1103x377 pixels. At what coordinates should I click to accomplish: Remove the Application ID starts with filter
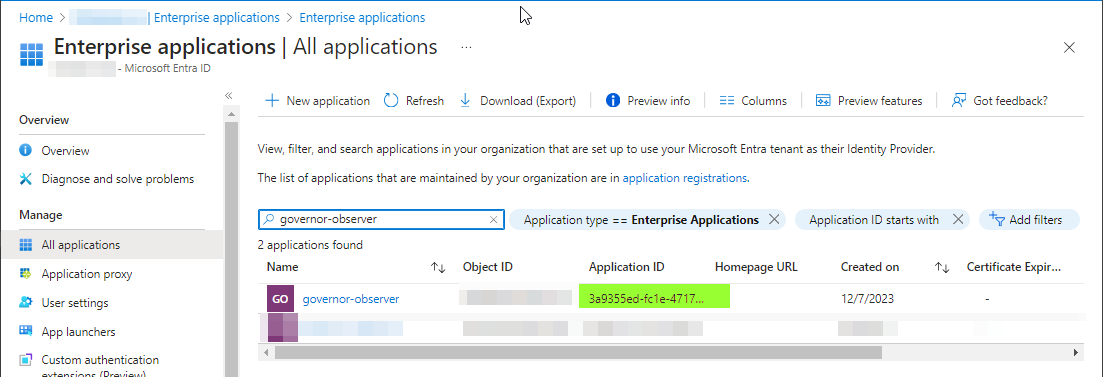tap(957, 219)
